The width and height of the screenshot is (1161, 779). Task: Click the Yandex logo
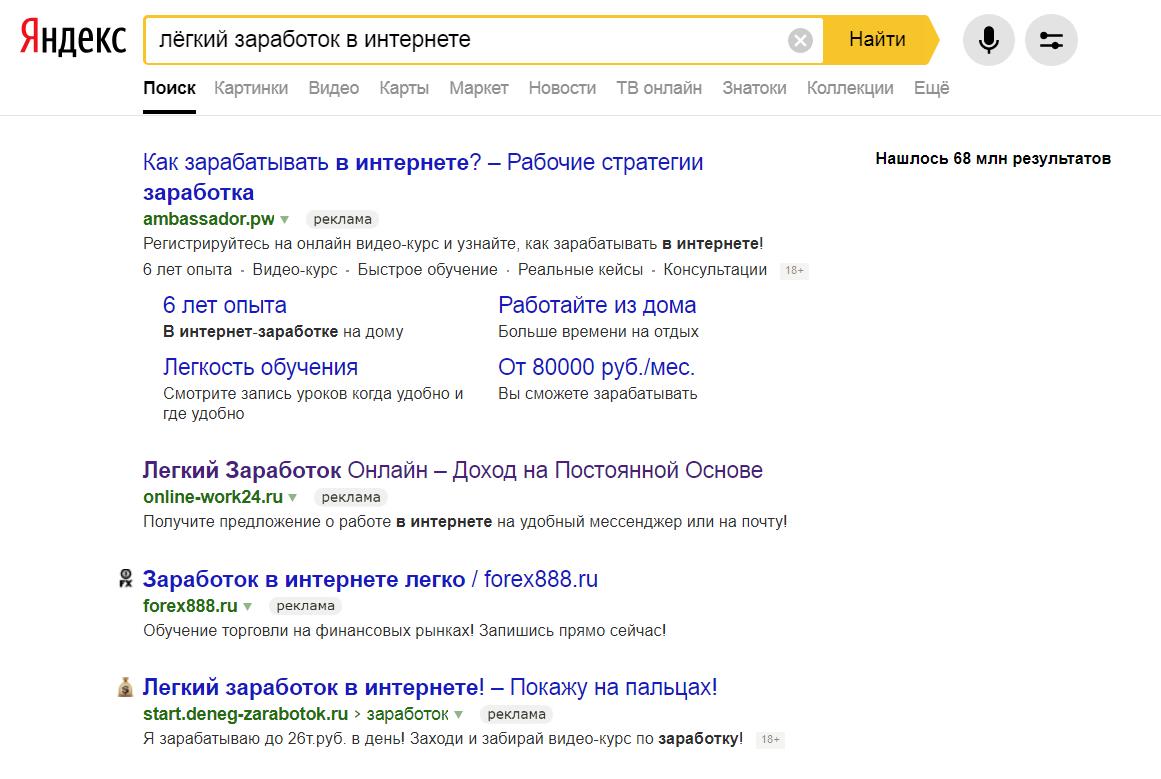coord(73,40)
